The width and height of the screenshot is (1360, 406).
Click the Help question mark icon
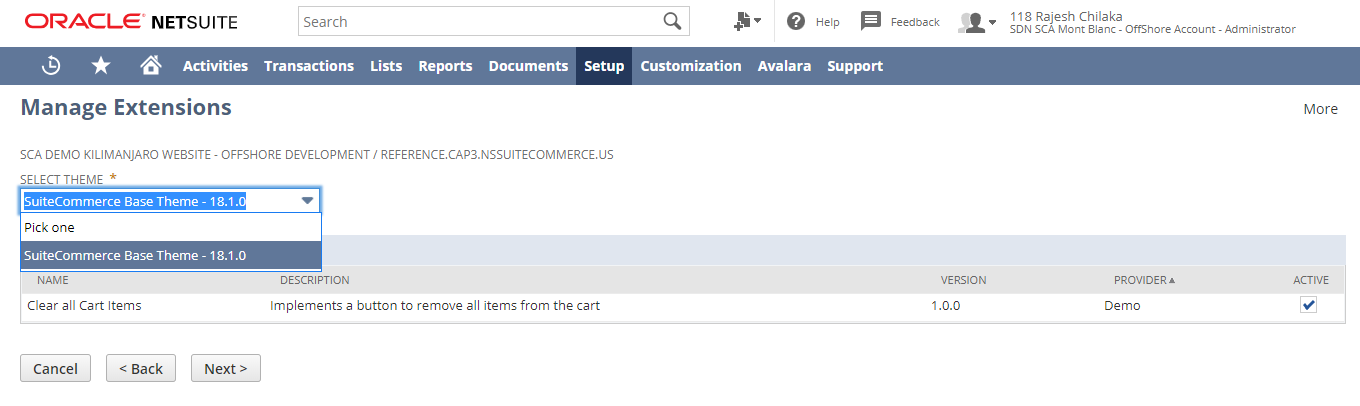pyautogui.click(x=796, y=21)
